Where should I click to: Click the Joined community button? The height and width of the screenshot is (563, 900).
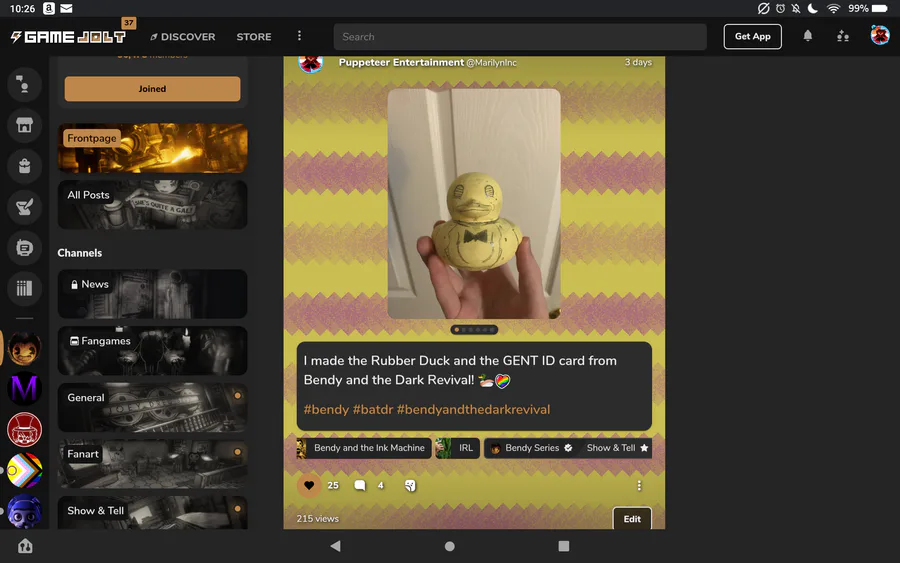152,89
